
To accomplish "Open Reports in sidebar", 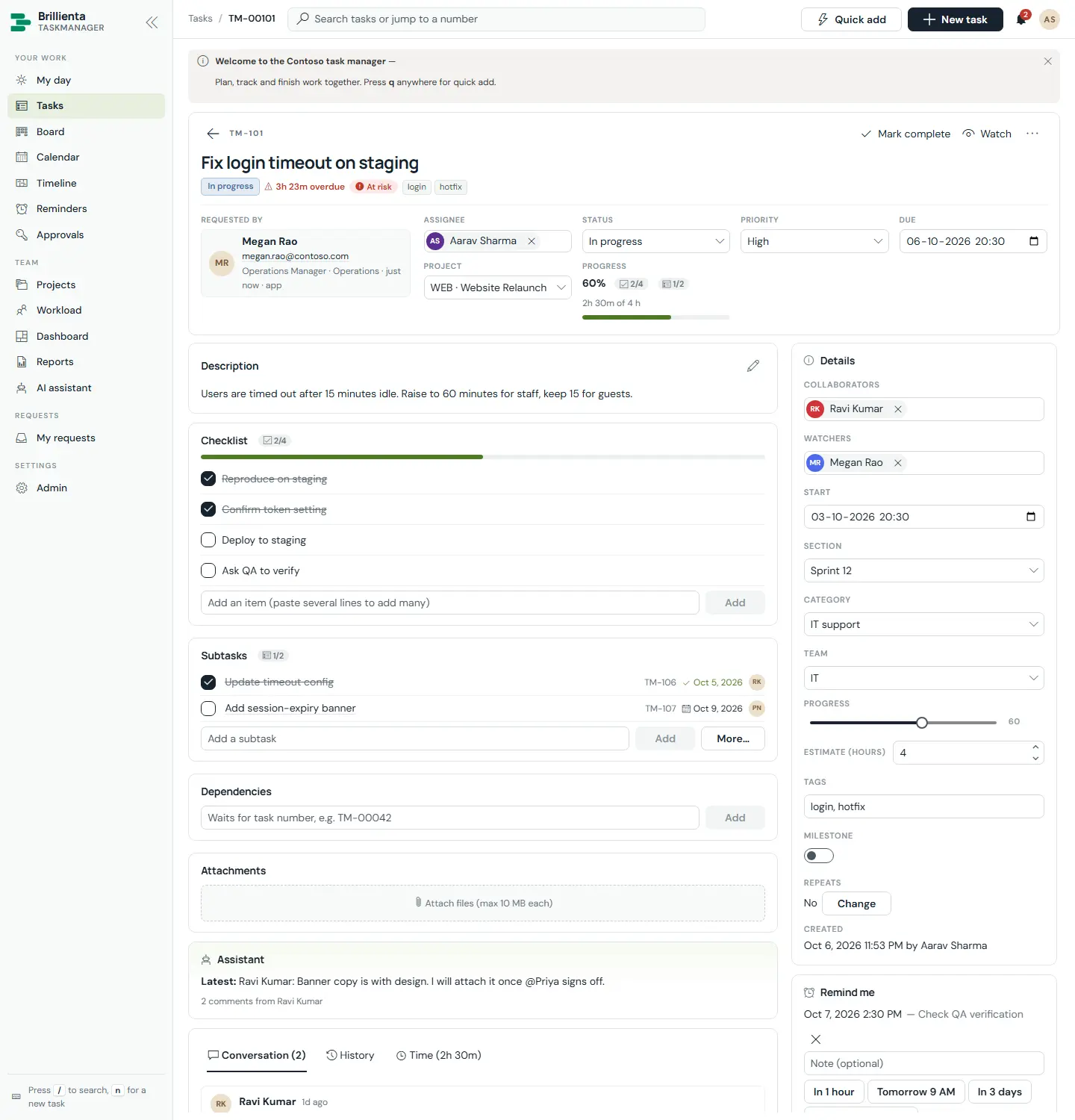I will 86,361.
